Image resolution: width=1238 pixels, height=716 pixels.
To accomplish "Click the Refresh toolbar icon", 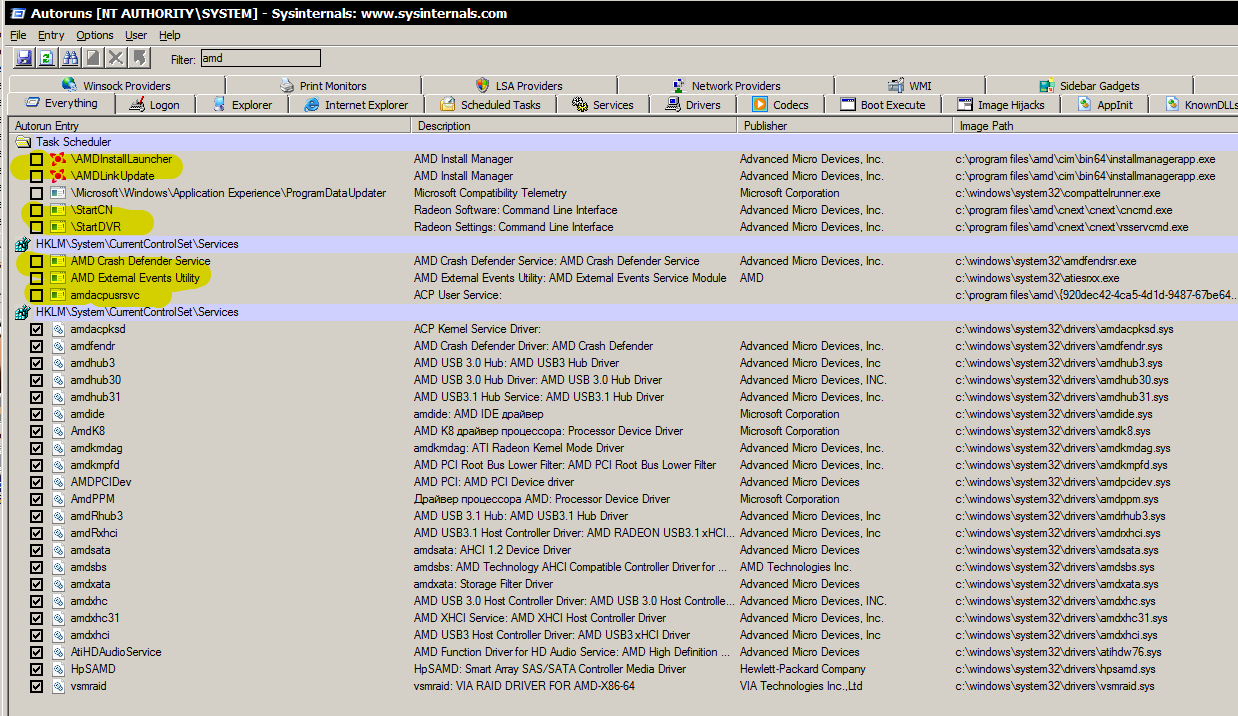I will (47, 58).
